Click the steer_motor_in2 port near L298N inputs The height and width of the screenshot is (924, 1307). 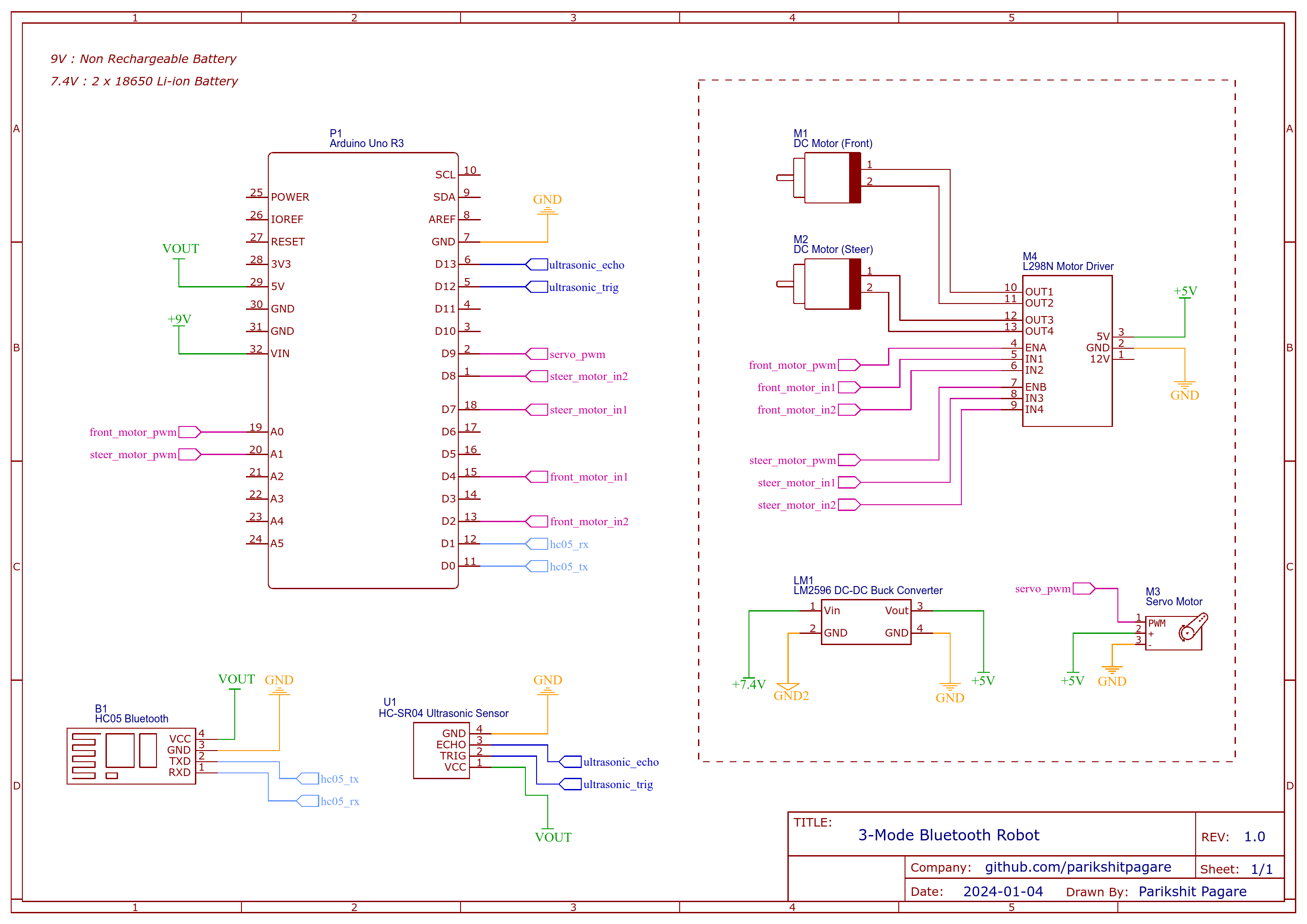[x=808, y=505]
